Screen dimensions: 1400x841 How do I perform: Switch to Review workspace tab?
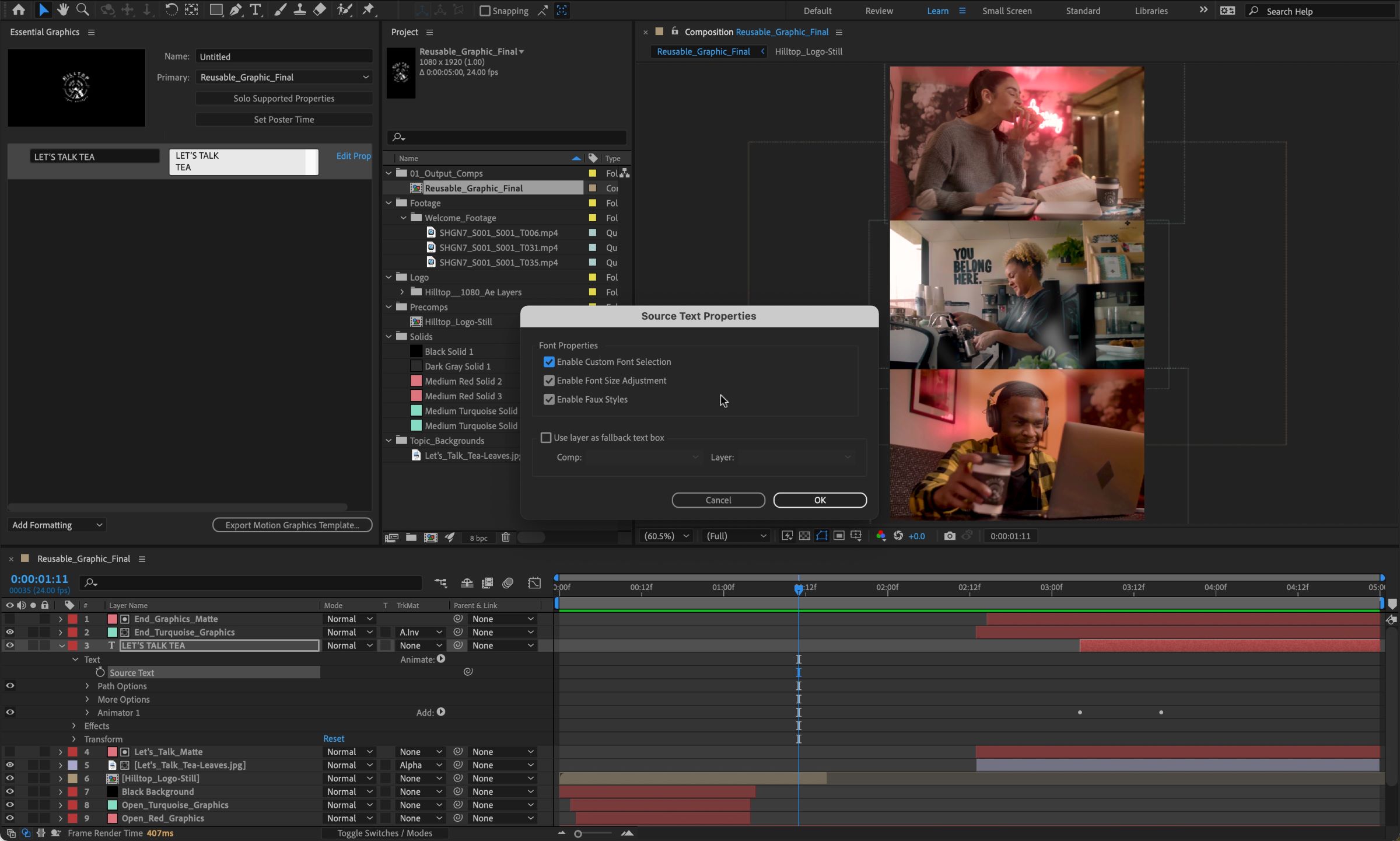(x=877, y=11)
